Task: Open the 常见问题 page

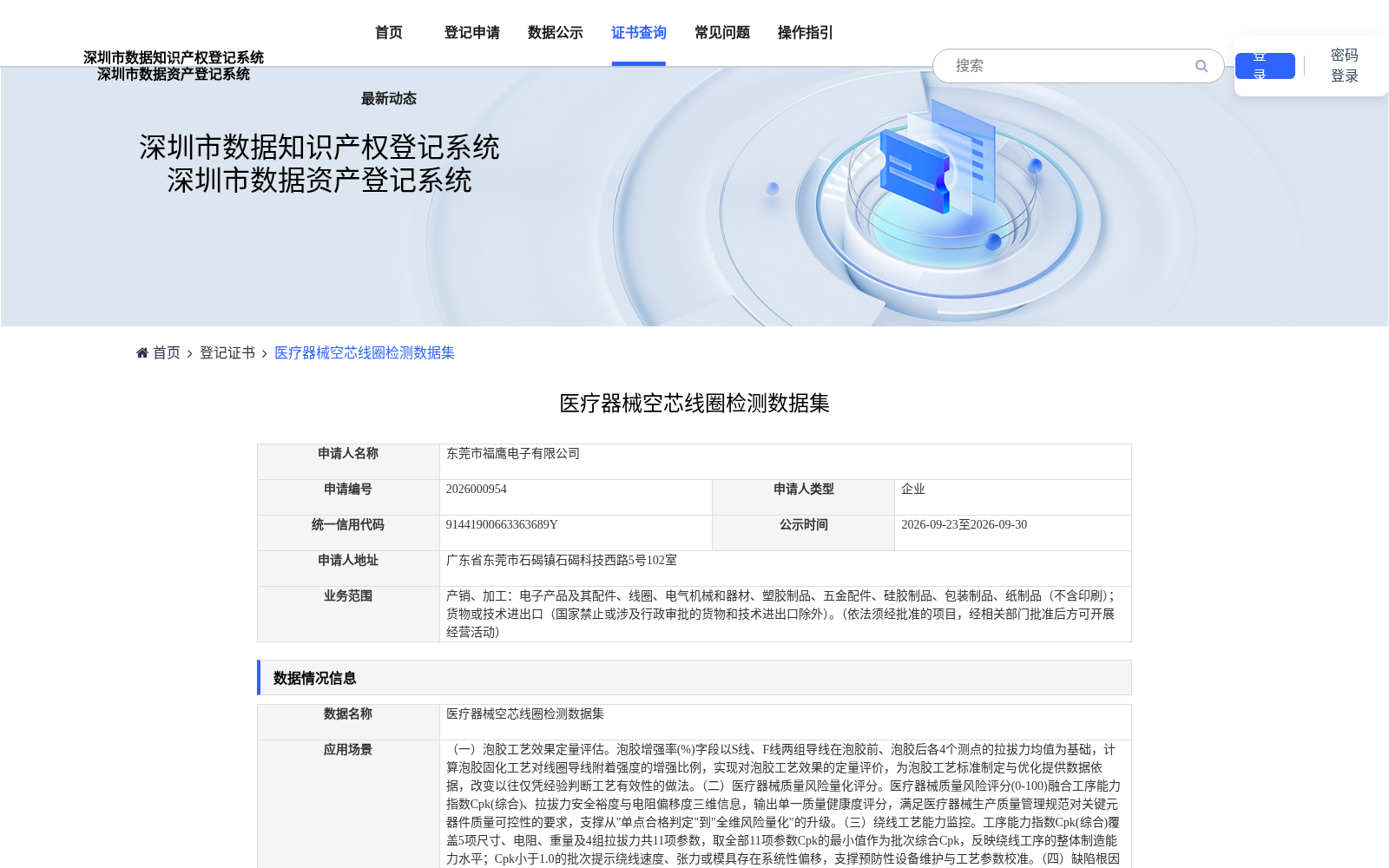Action: coord(722,33)
